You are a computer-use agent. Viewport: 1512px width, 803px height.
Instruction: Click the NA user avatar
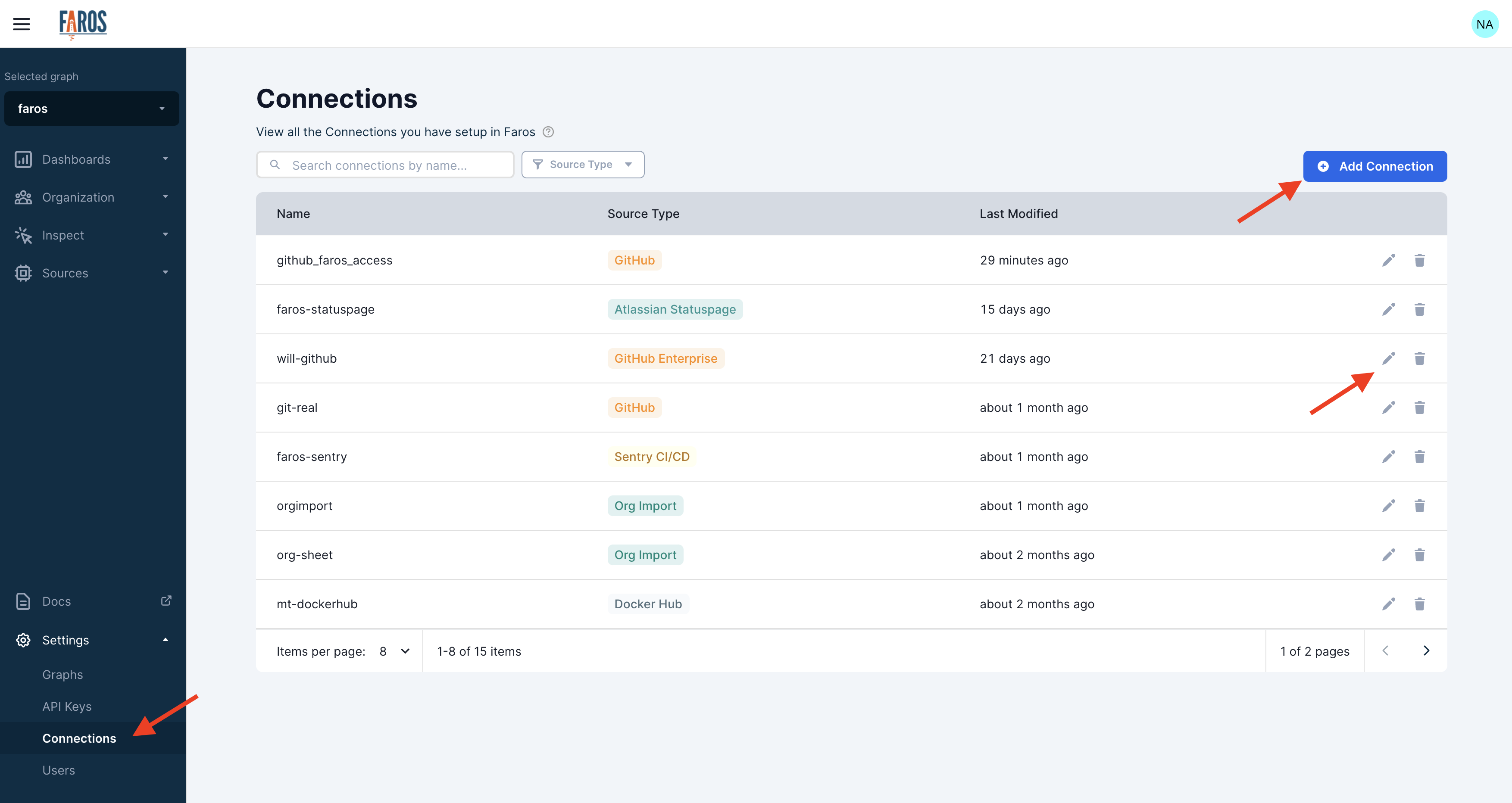coord(1484,24)
